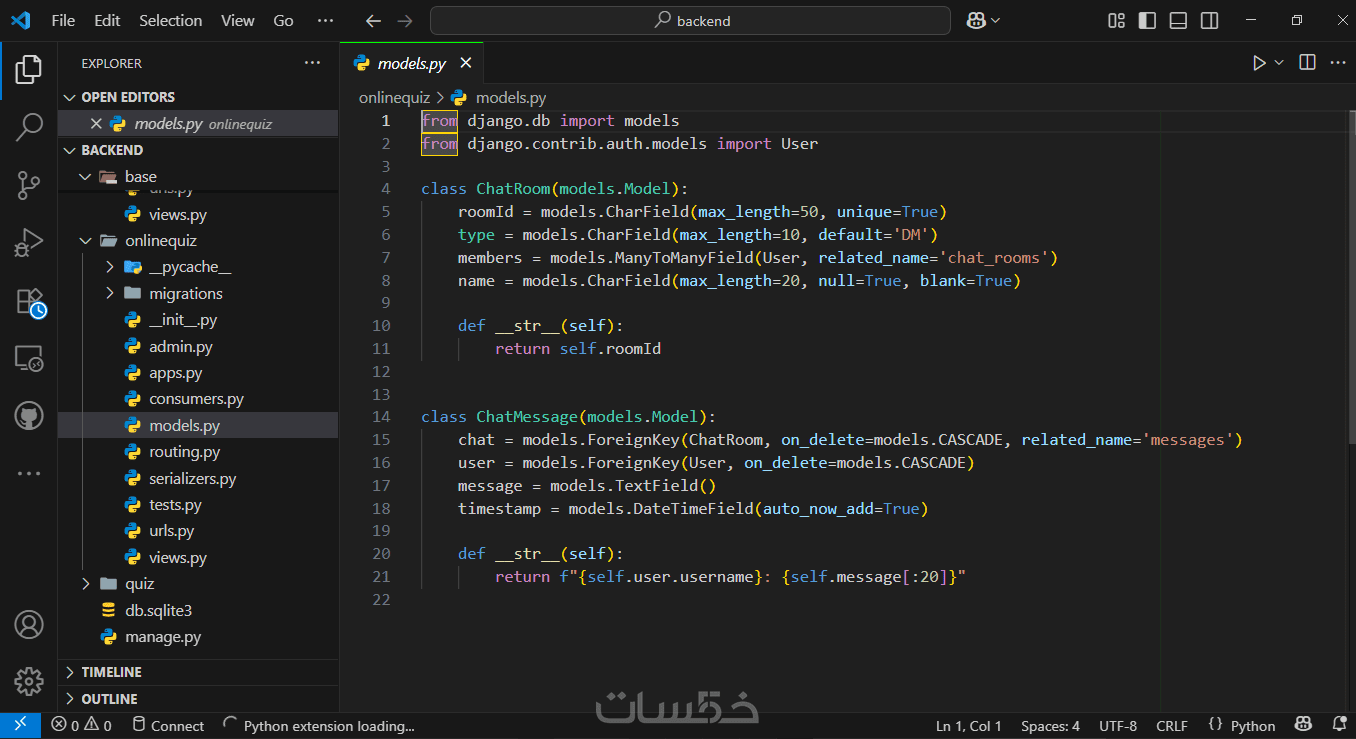Open the View menu
Viewport: 1356px width, 739px height.
pyautogui.click(x=237, y=20)
